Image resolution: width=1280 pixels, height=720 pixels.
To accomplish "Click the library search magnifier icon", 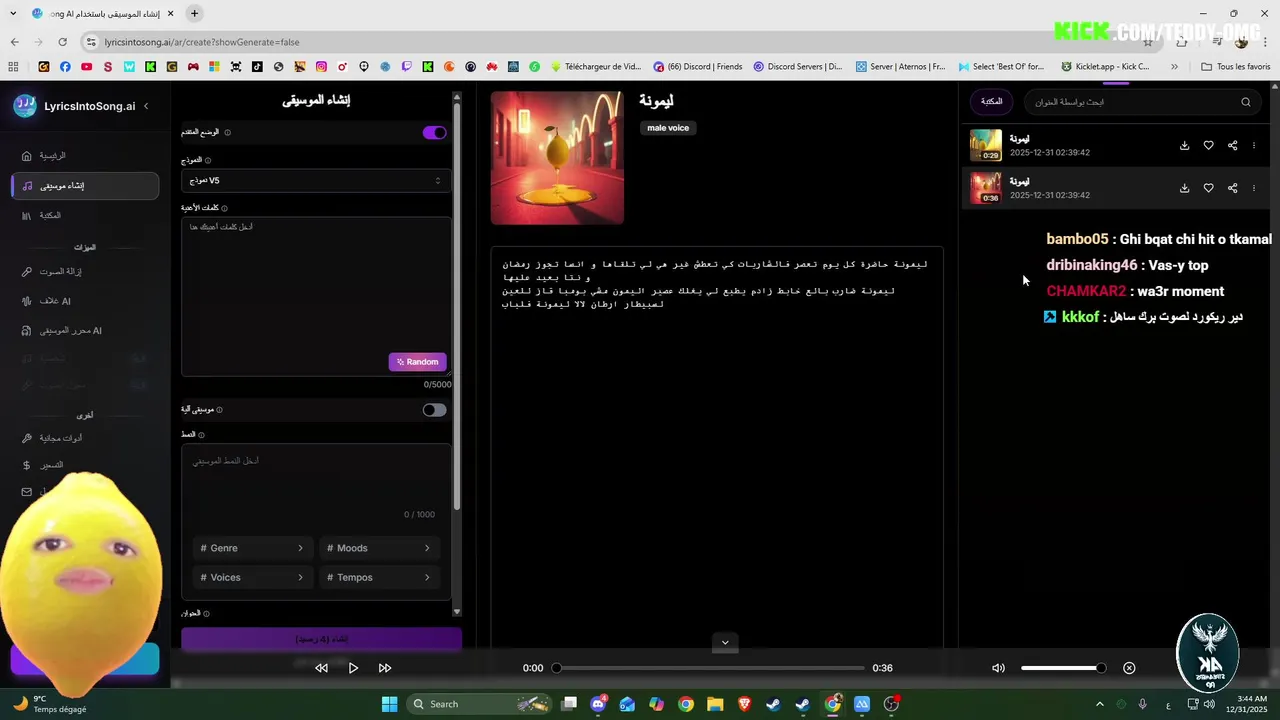I will (x=1246, y=102).
